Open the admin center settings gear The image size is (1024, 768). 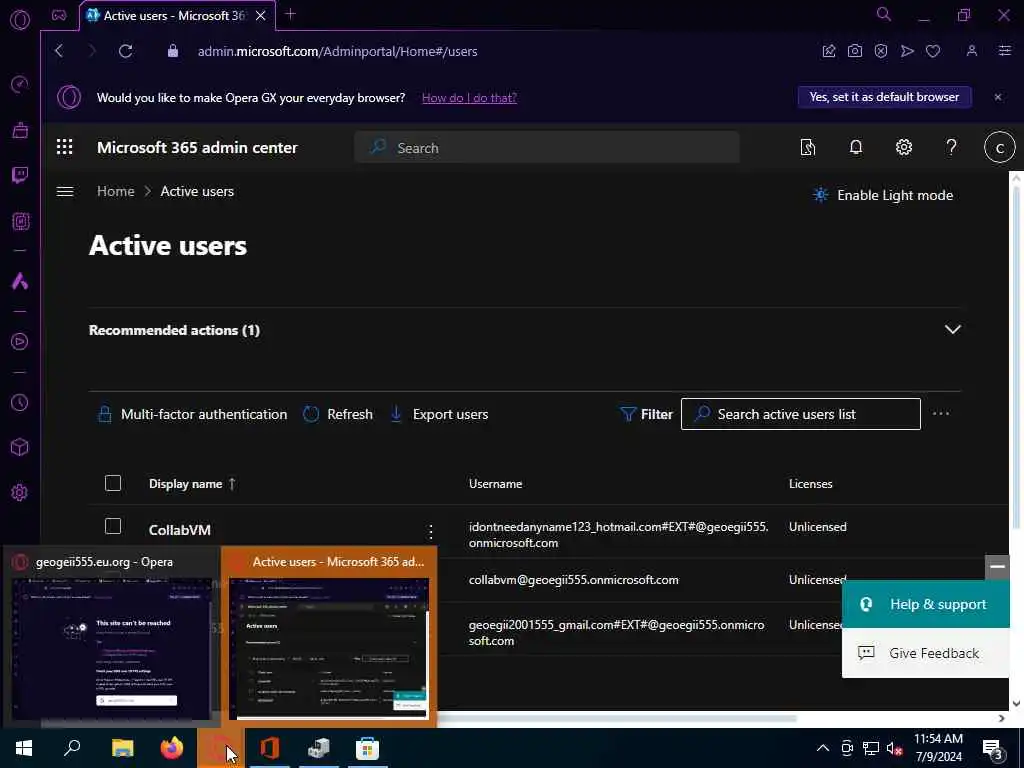904,148
